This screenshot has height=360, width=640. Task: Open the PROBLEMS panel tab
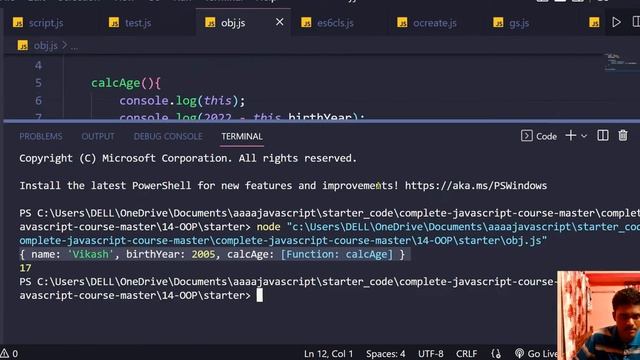point(41,136)
